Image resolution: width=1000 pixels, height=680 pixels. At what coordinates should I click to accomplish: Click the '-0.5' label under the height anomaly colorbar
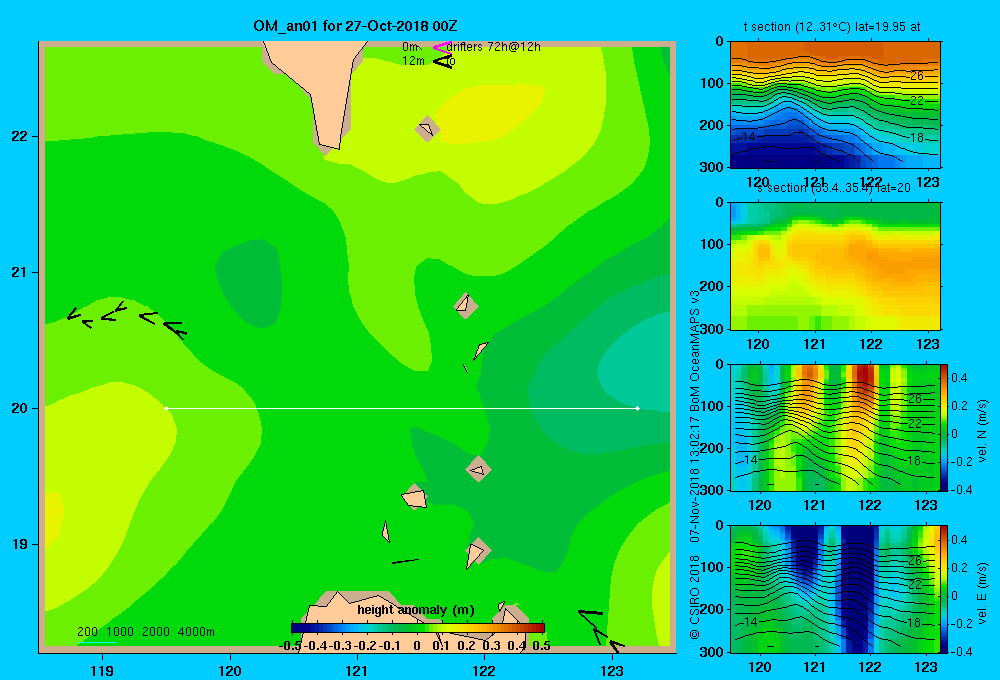[x=291, y=646]
